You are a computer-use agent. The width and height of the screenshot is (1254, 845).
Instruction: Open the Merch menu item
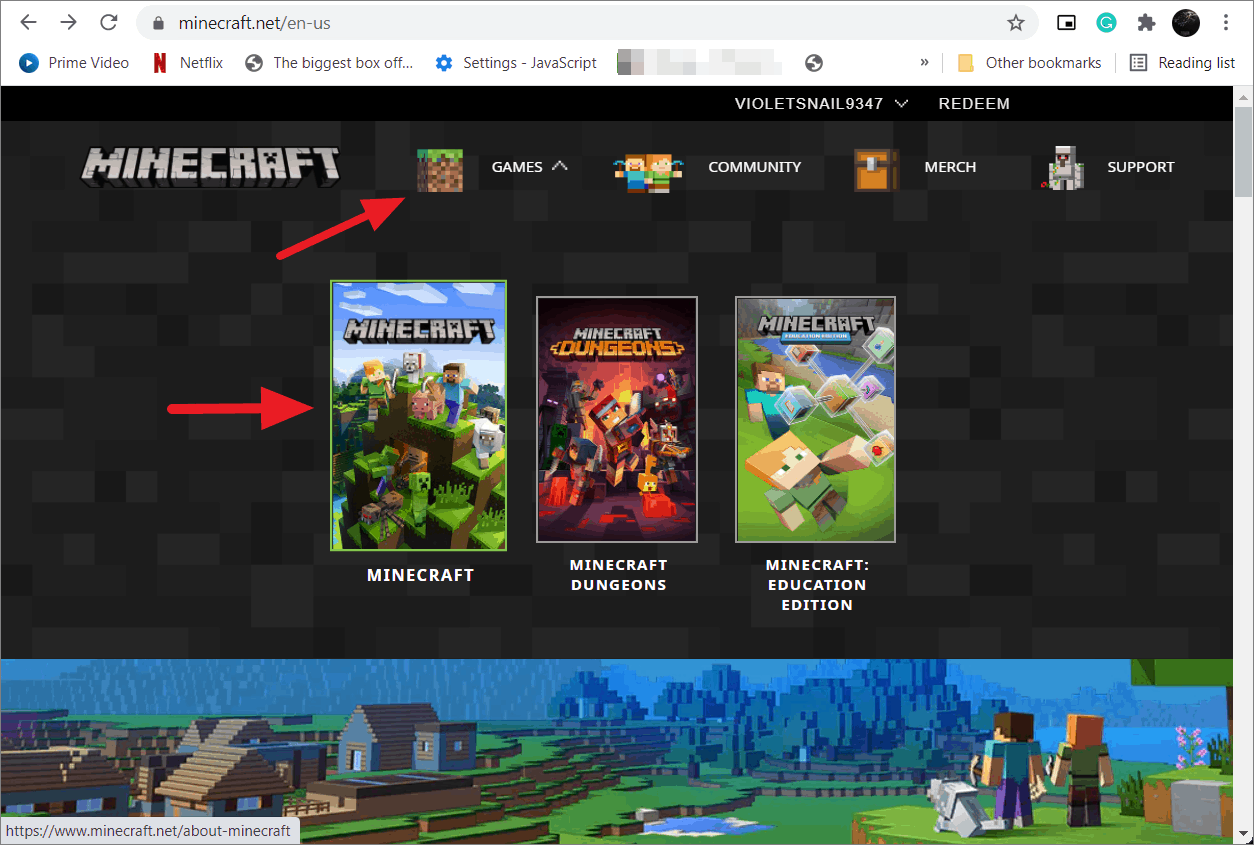pyautogui.click(x=950, y=167)
